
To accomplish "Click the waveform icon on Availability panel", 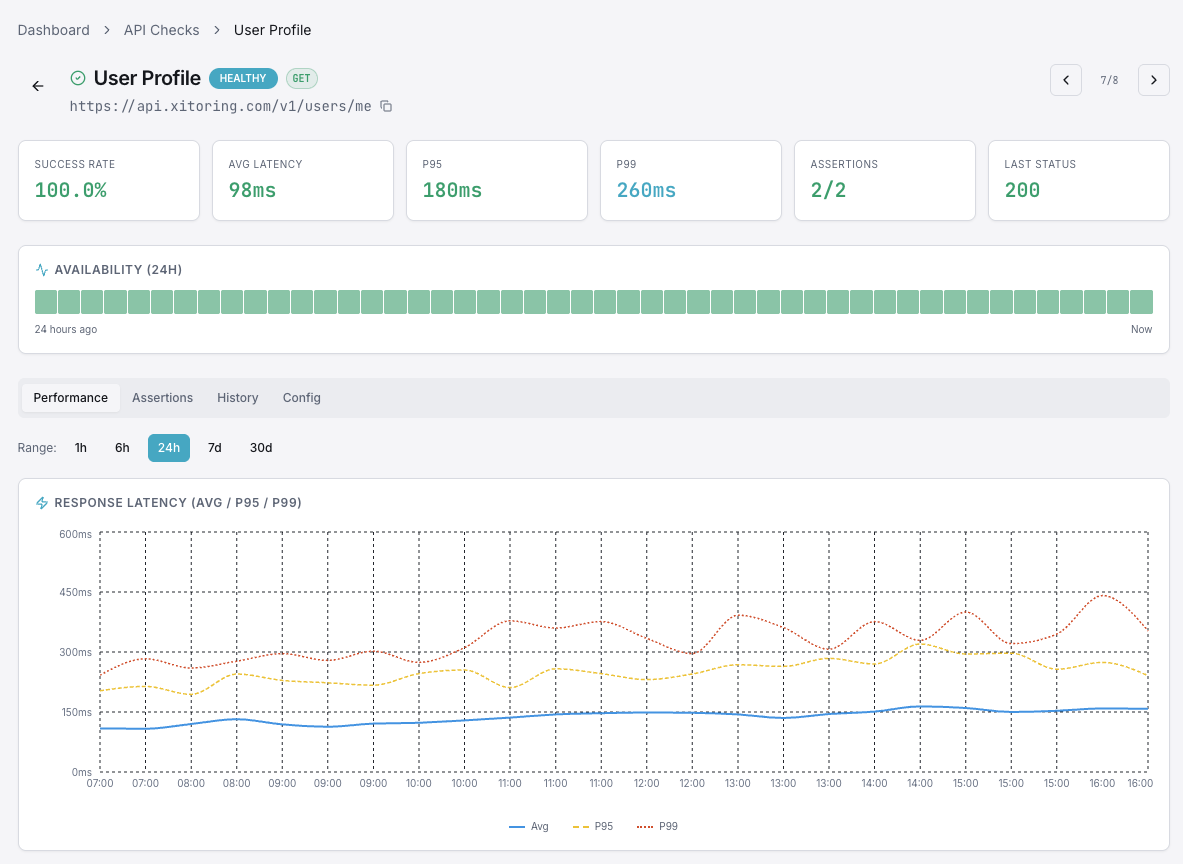I will pyautogui.click(x=41, y=269).
